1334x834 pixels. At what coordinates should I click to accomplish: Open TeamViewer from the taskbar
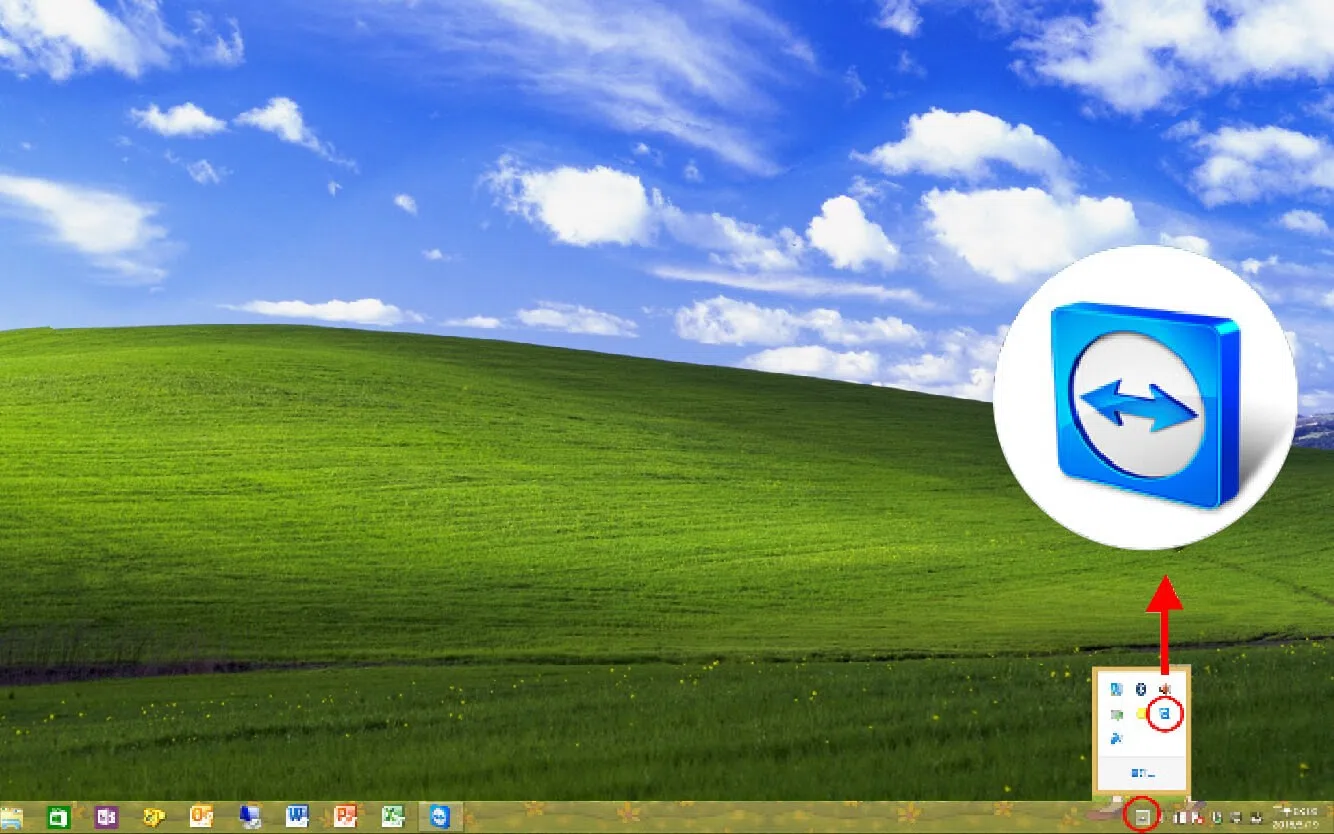coord(440,818)
